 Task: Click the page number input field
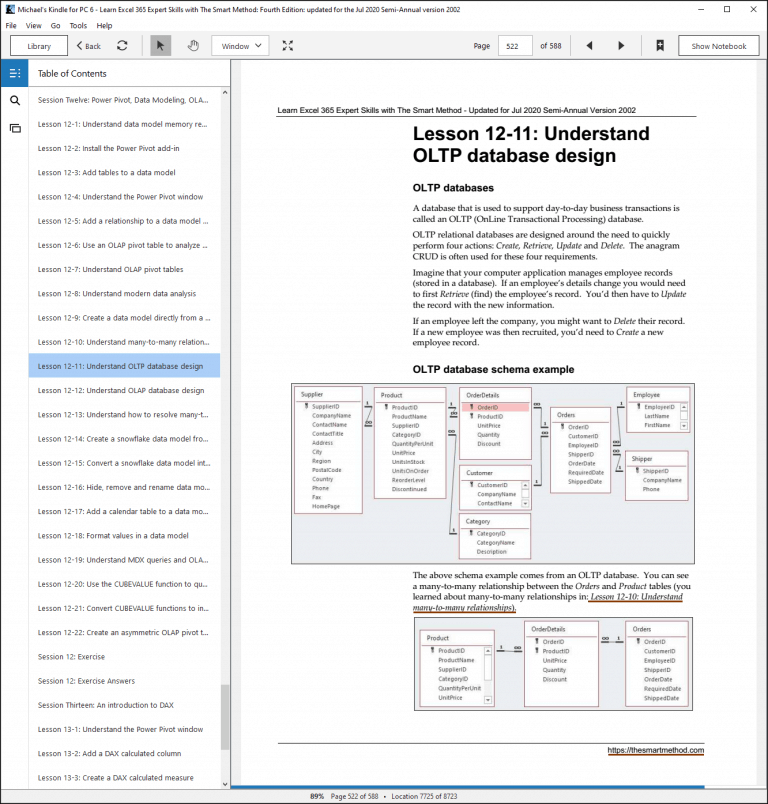[515, 46]
